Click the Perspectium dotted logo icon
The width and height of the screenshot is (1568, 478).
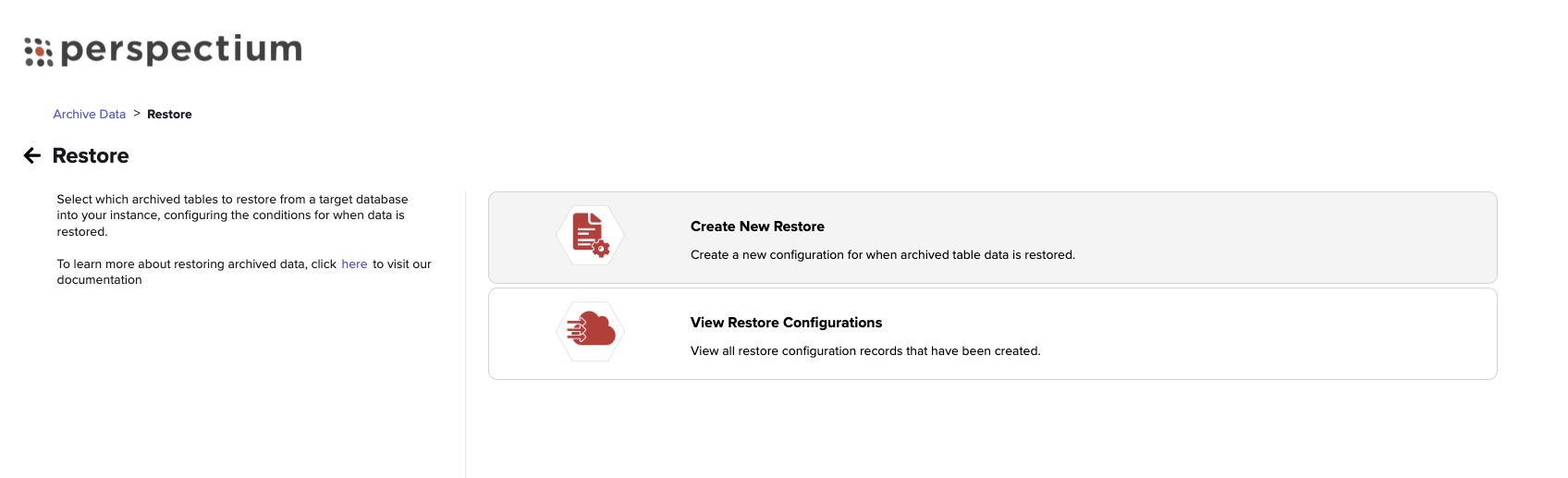39,52
